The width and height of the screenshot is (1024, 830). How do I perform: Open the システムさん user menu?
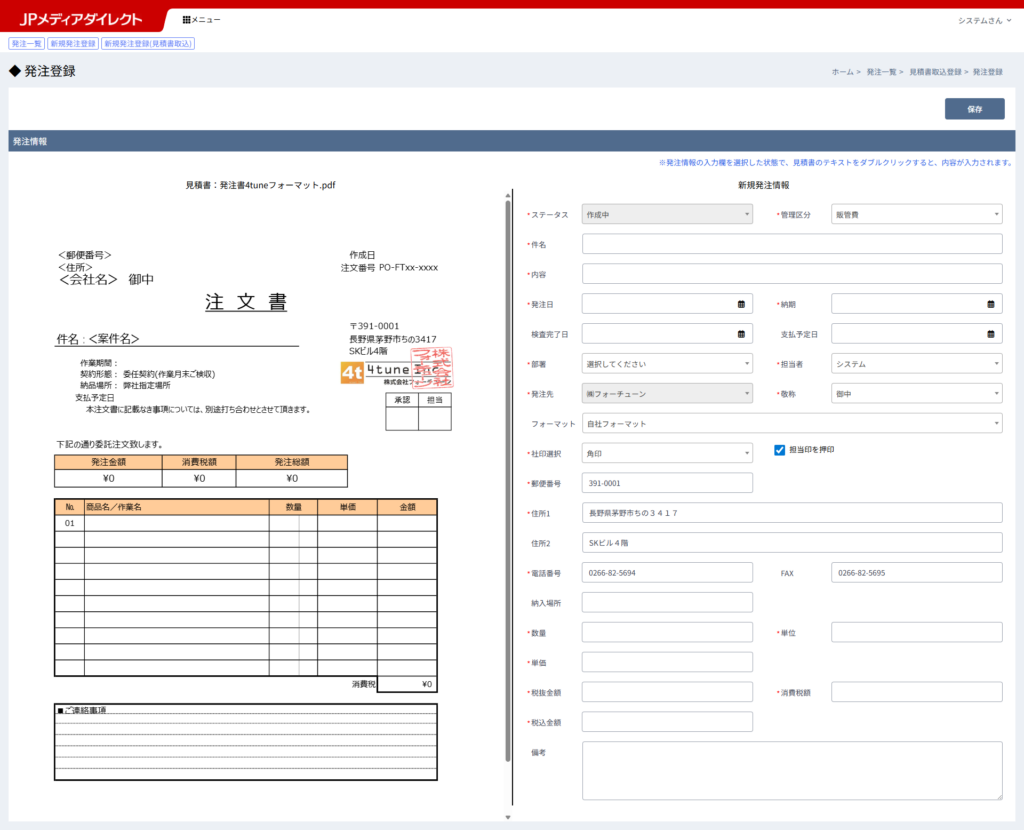pyautogui.click(x=982, y=20)
